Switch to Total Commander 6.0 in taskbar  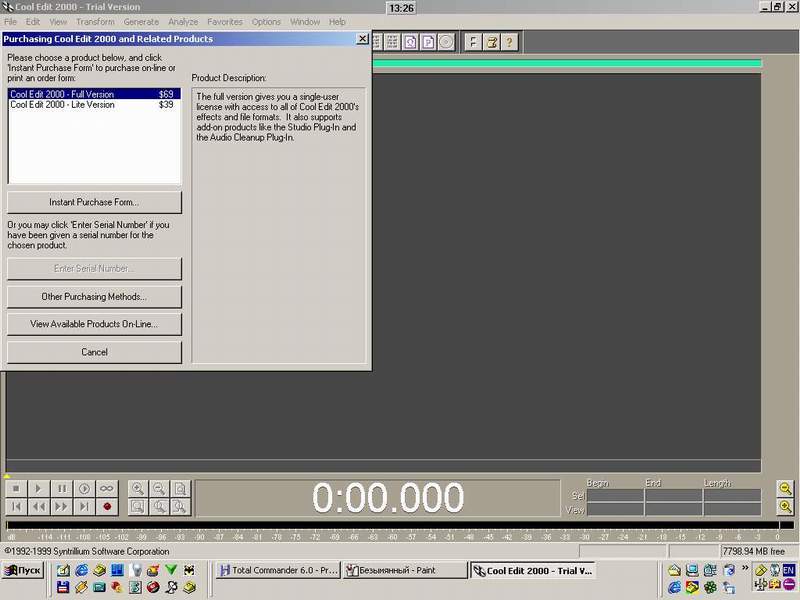279,570
